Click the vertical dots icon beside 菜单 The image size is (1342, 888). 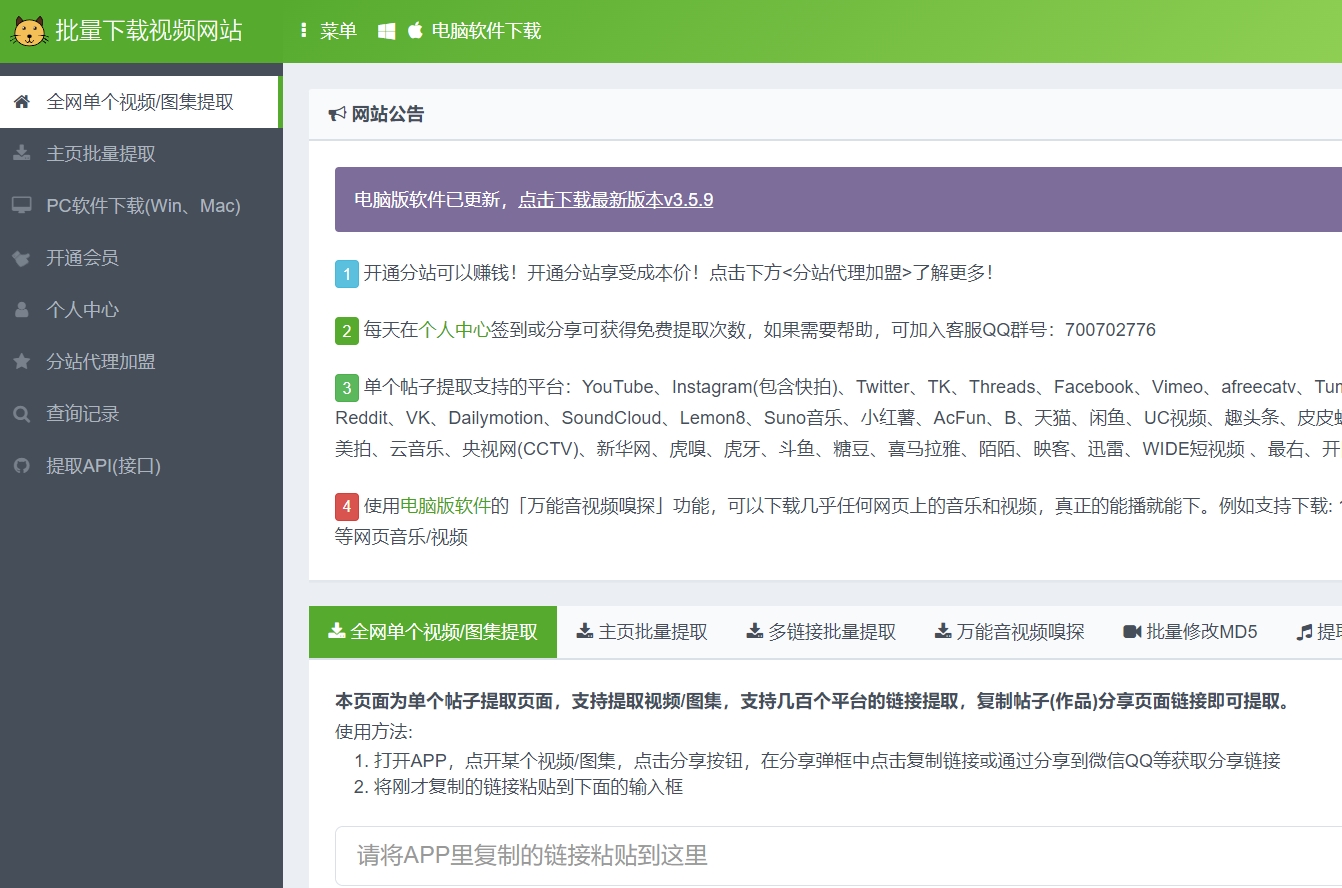304,31
